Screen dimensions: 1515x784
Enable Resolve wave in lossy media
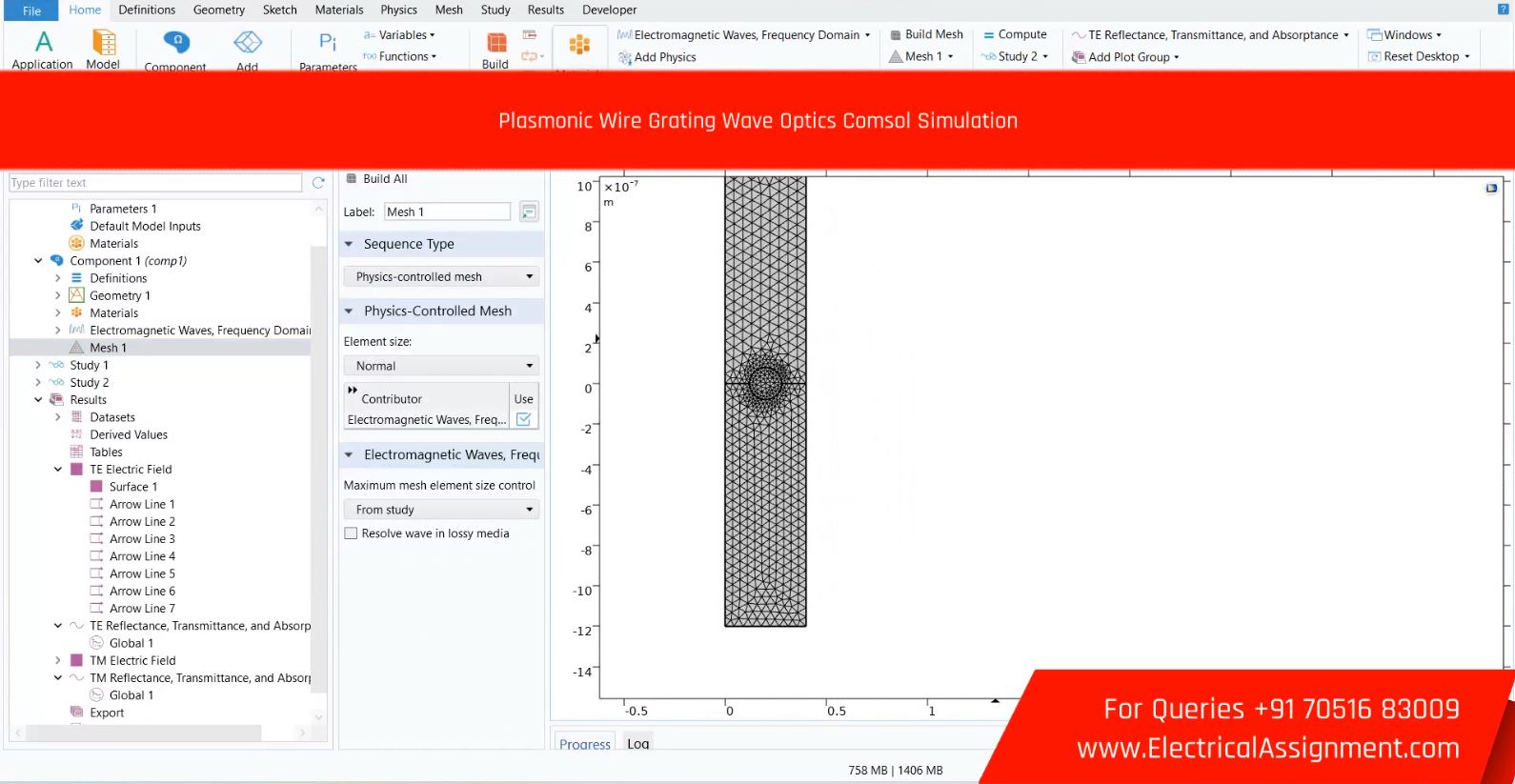pyautogui.click(x=352, y=533)
